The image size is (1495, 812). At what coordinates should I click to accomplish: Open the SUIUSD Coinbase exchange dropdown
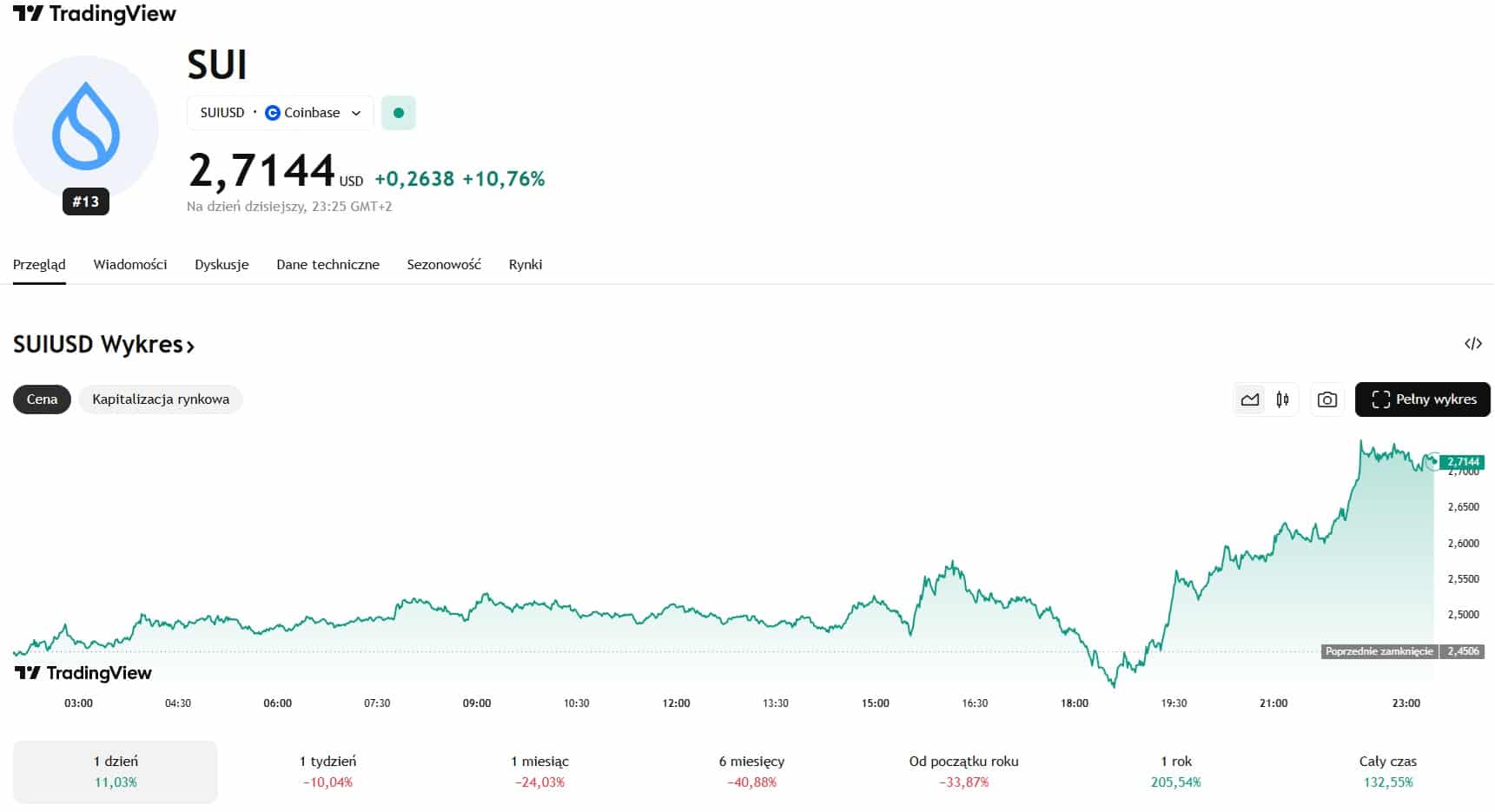(x=280, y=113)
